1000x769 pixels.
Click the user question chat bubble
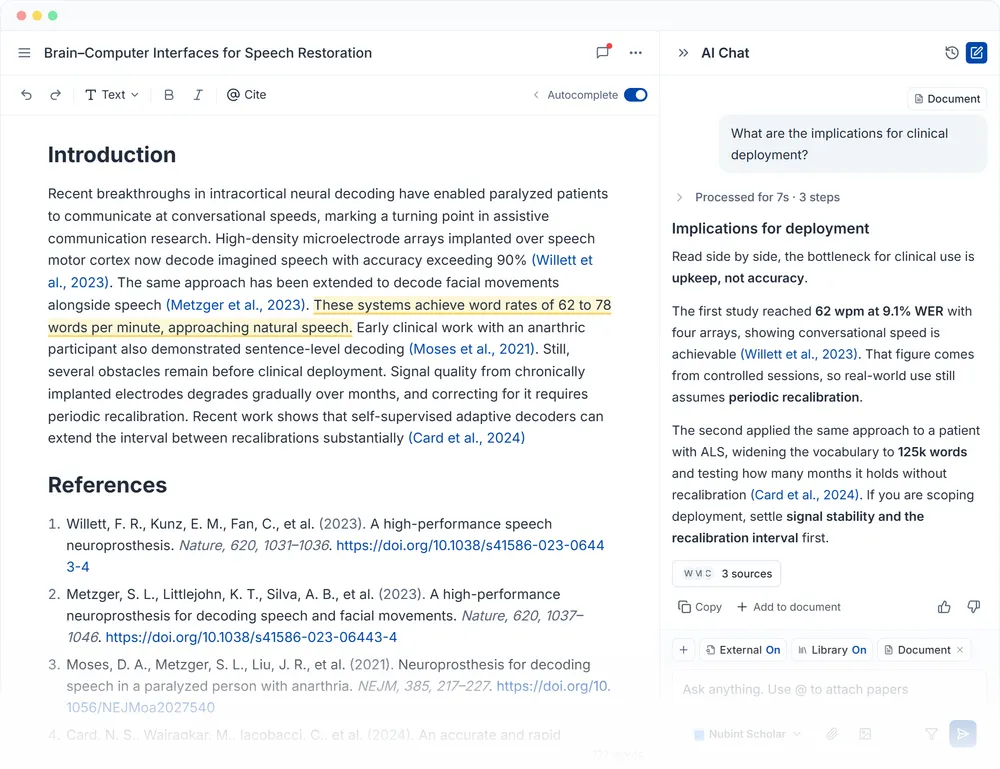pos(853,144)
